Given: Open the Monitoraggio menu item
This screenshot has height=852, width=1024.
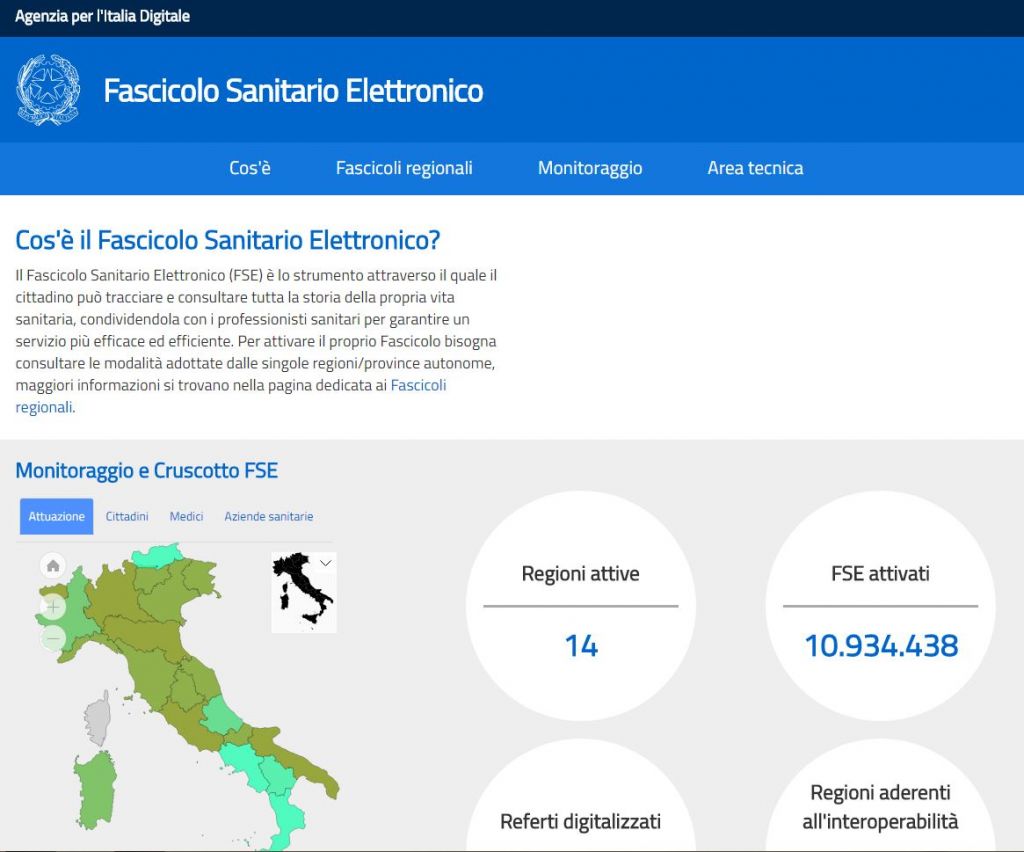Looking at the screenshot, I should [590, 168].
